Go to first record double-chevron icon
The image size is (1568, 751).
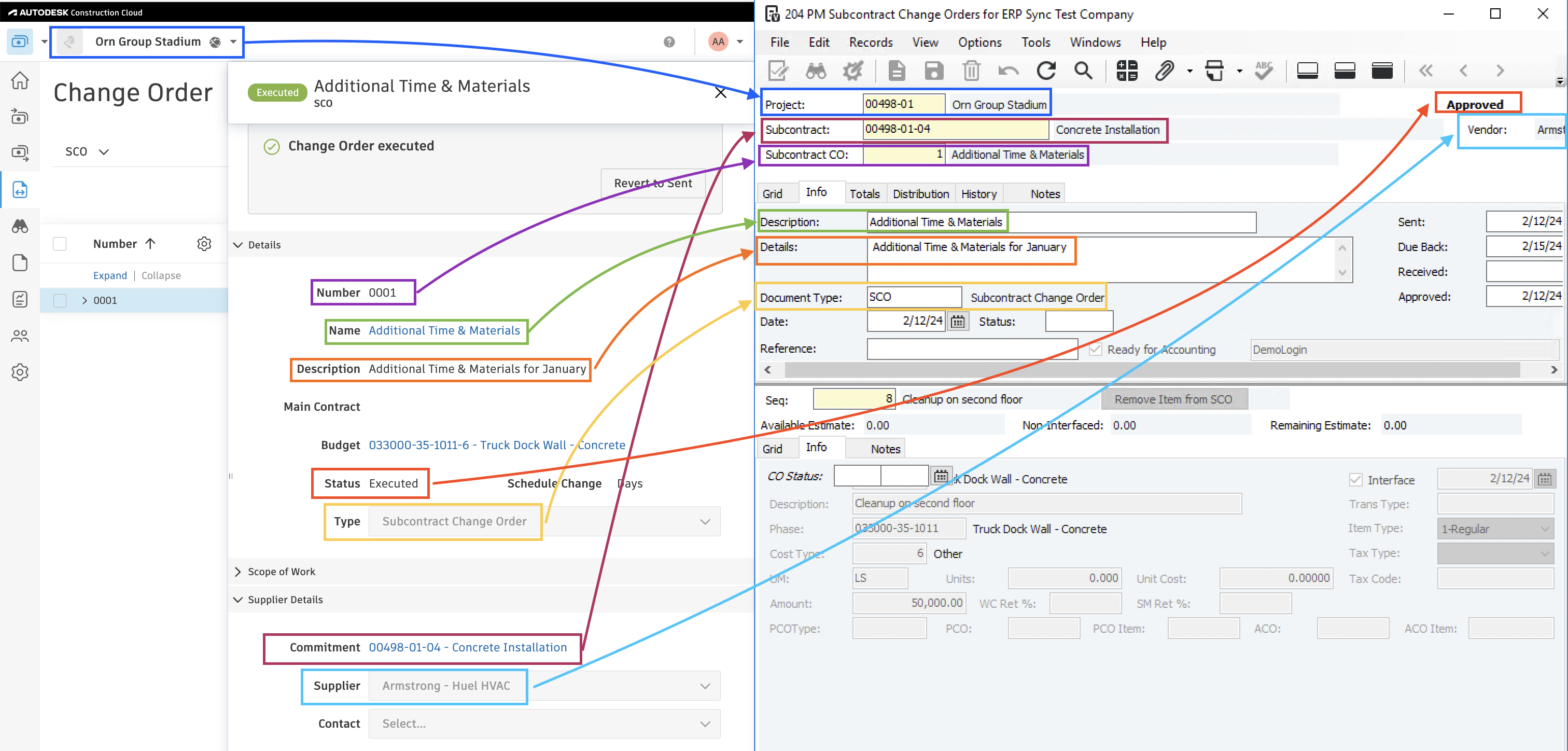pyautogui.click(x=1425, y=71)
